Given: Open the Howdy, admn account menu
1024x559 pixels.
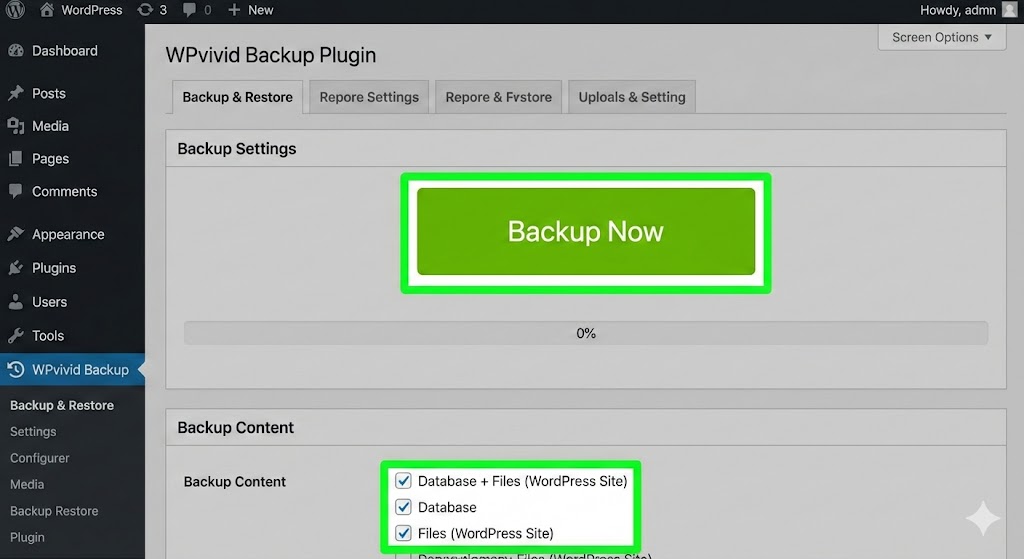Looking at the screenshot, I should pyautogui.click(x=957, y=10).
